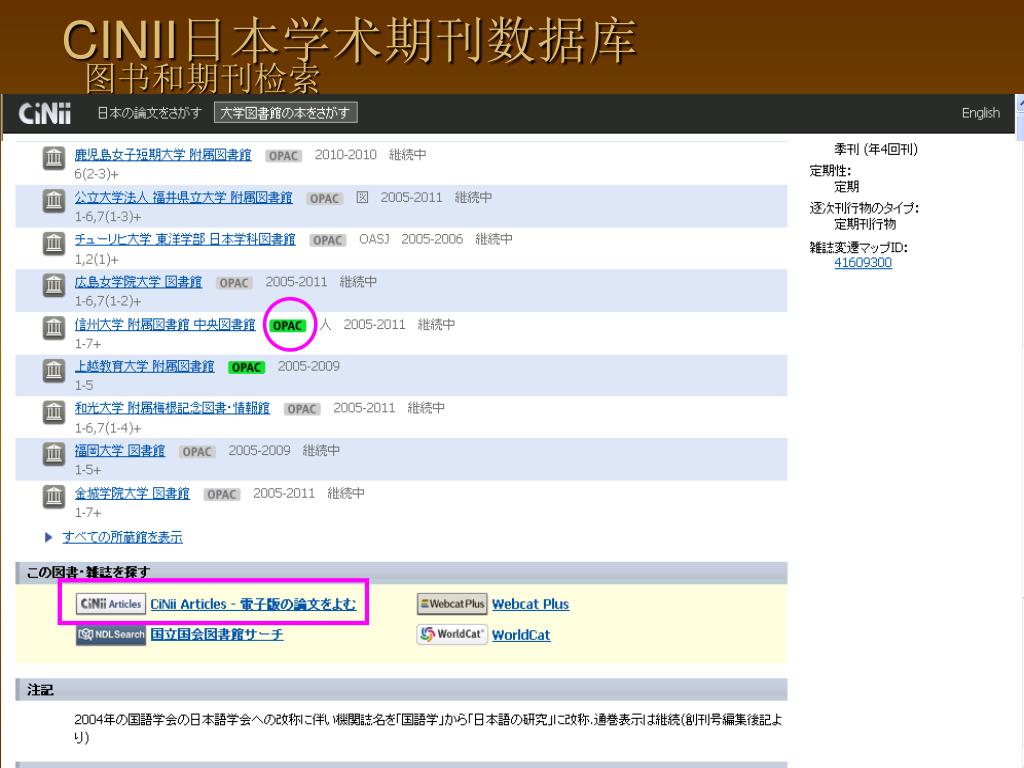1024x768 pixels.
Task: Click library icon beside 福岡大学
Action: (x=54, y=454)
